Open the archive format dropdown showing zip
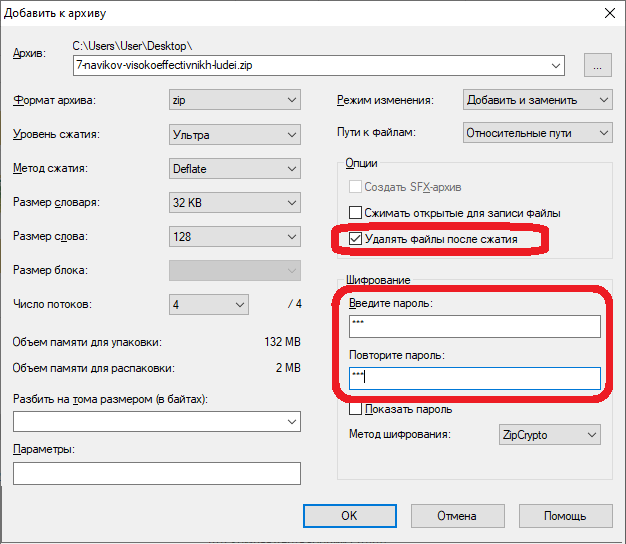Viewport: 626px width, 544px height. (x=235, y=100)
